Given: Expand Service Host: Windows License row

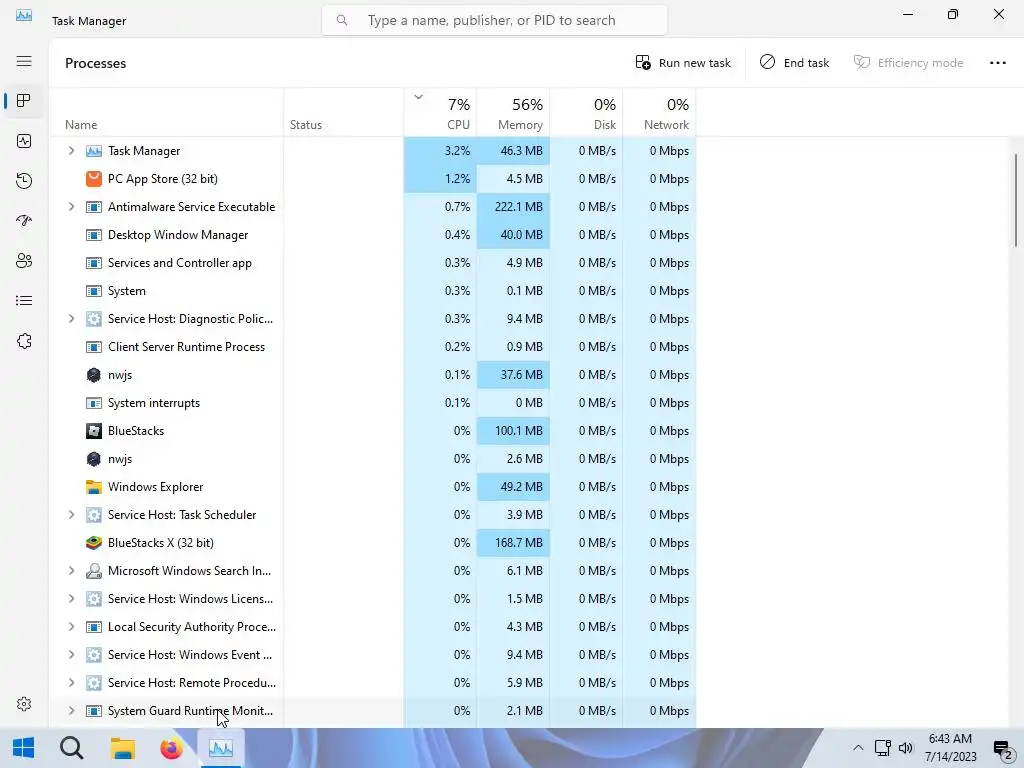Looking at the screenshot, I should 71,599.
